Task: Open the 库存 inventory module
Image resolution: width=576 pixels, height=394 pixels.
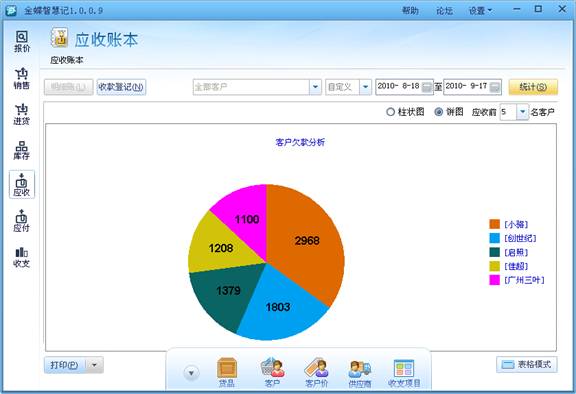Action: (x=22, y=151)
